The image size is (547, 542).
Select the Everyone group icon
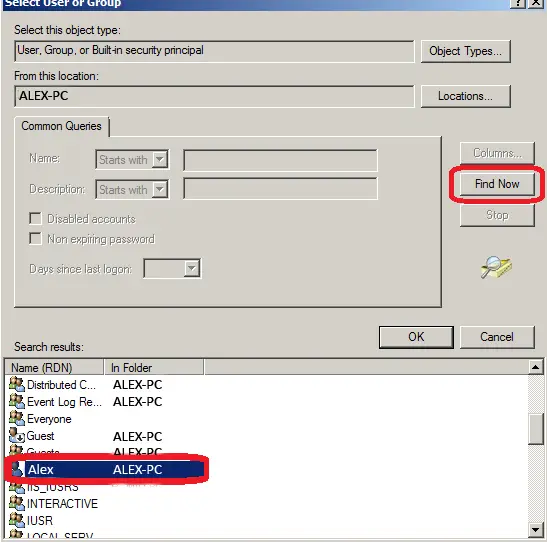[17, 419]
